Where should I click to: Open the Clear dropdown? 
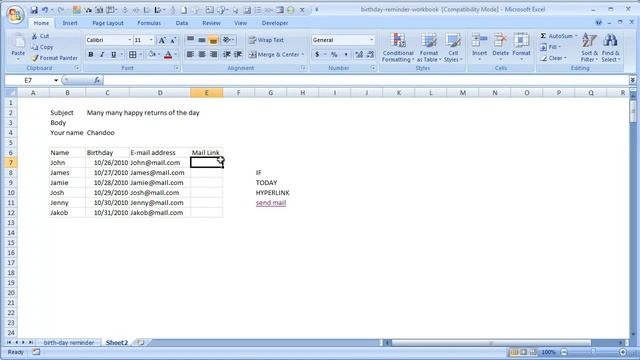tap(553, 58)
